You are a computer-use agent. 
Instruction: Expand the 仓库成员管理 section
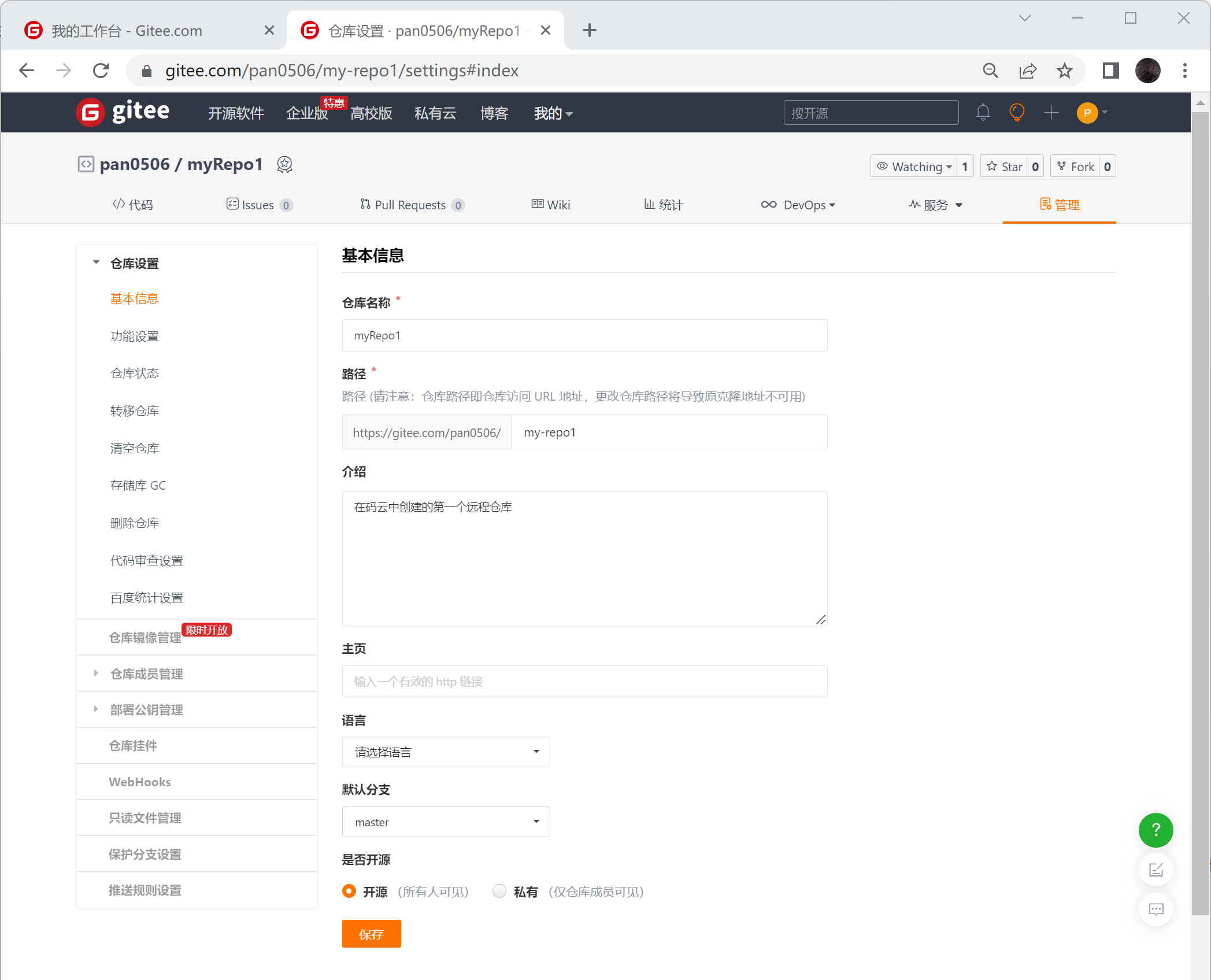146,674
